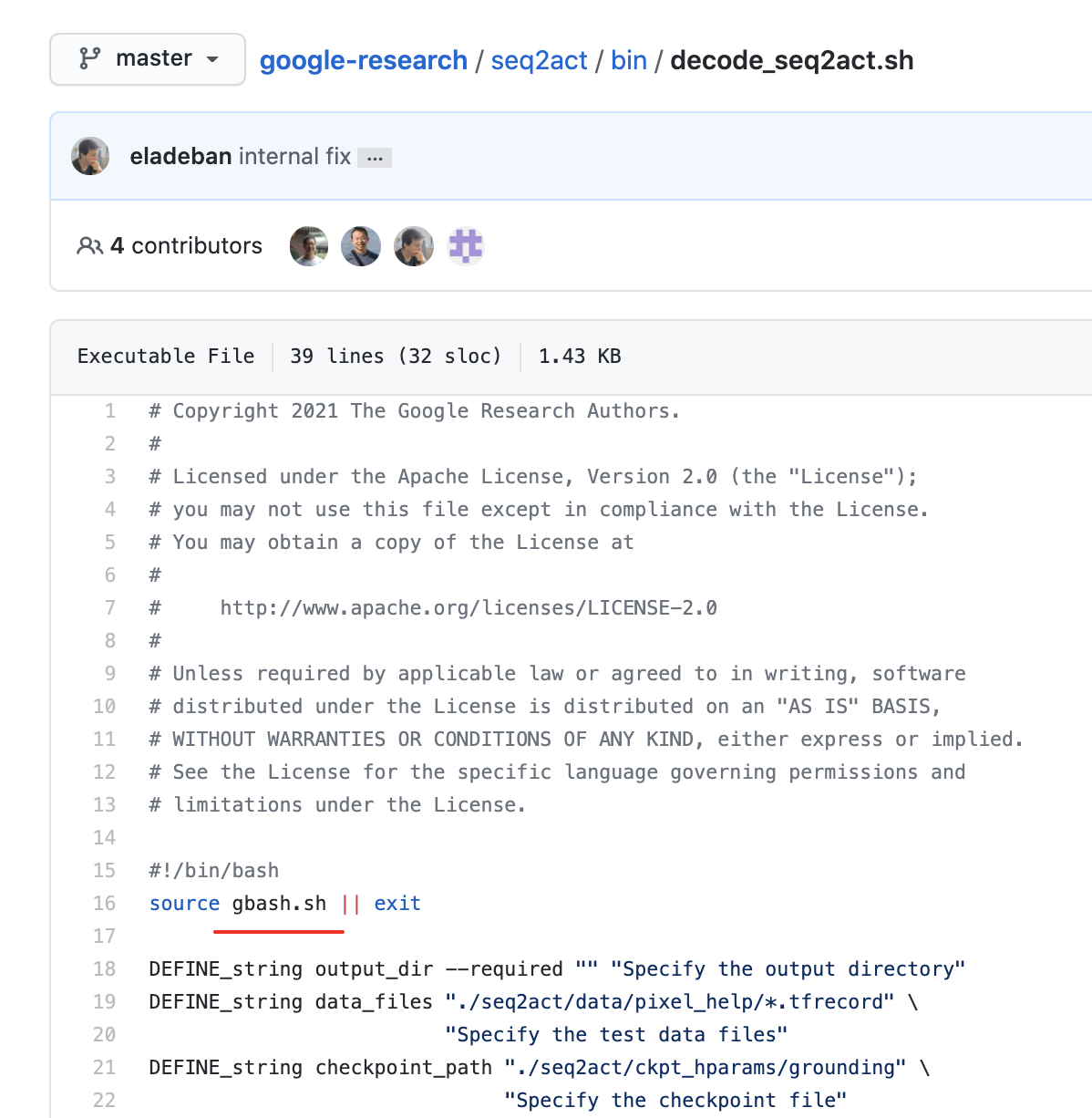Click the branch icon on the master button
1092x1118 pixels.
click(88, 58)
